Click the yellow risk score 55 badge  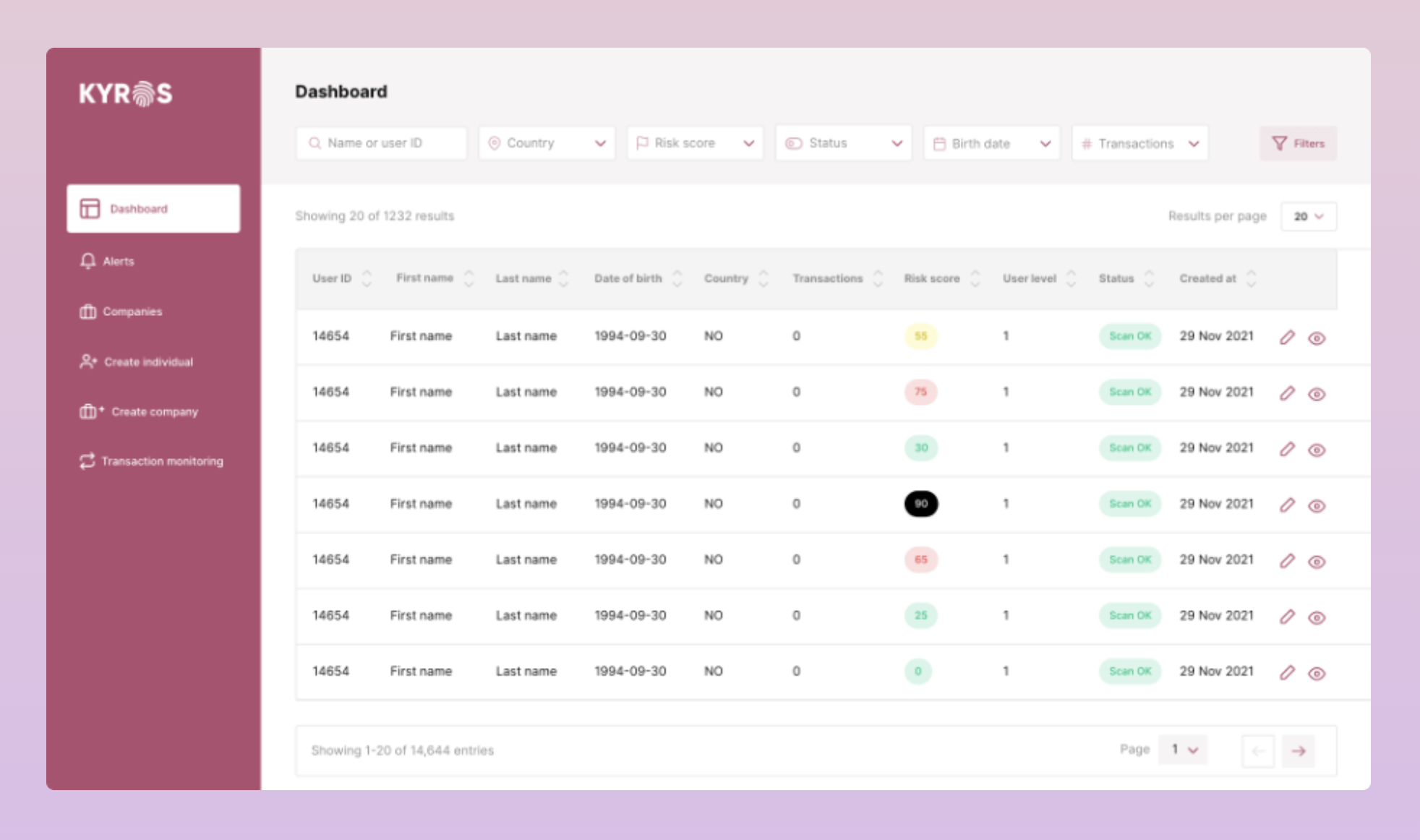pyautogui.click(x=920, y=336)
